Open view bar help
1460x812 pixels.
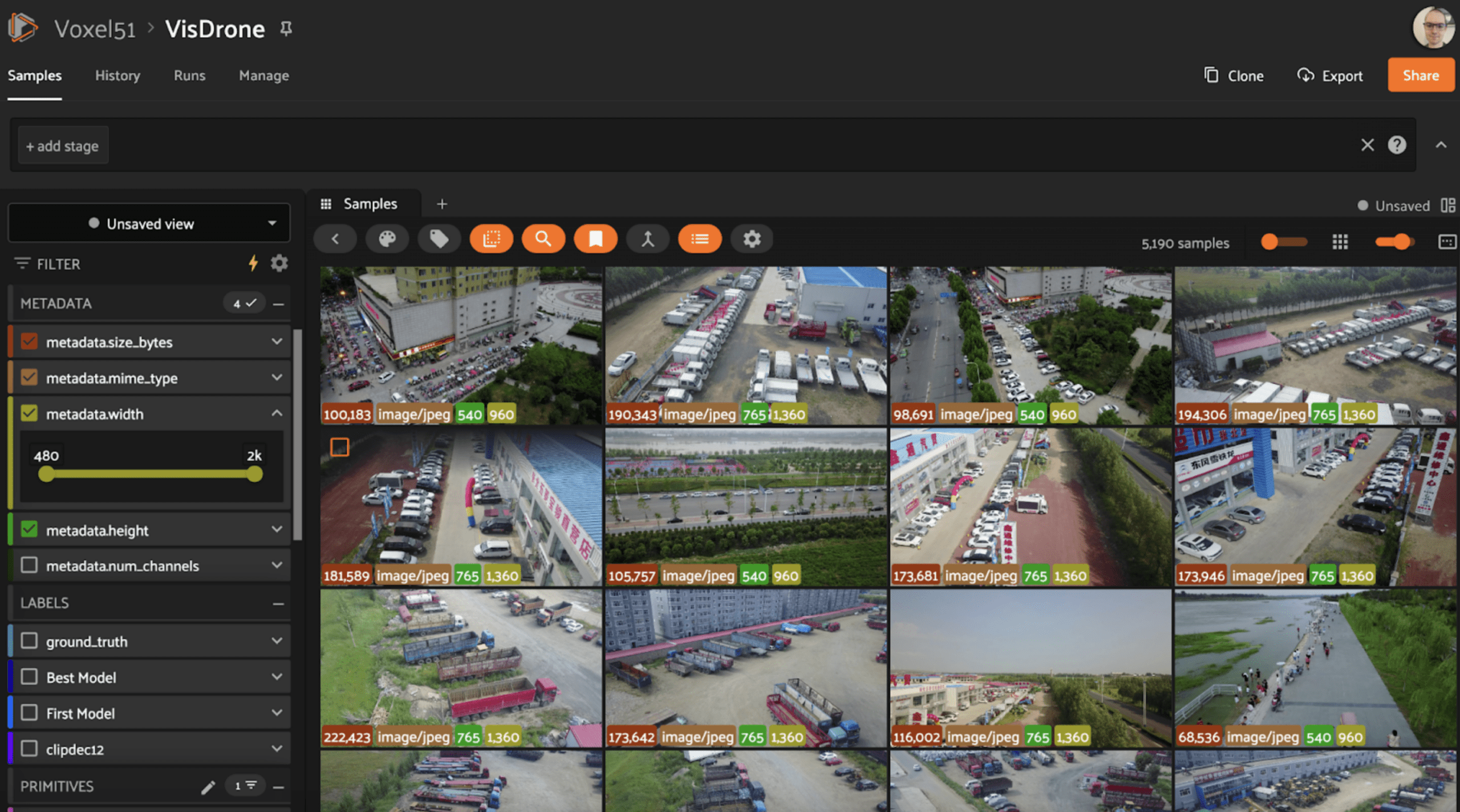tap(1397, 145)
